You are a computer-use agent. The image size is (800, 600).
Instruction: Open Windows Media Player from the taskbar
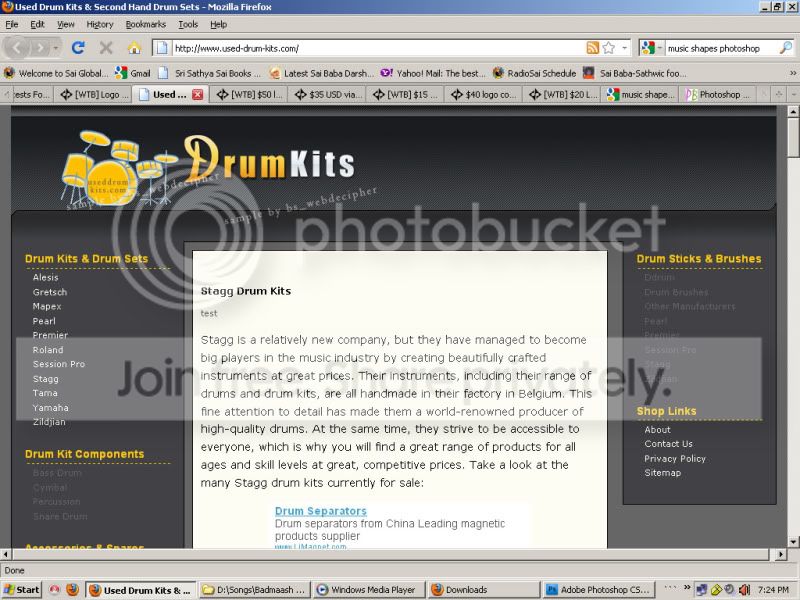click(368, 590)
